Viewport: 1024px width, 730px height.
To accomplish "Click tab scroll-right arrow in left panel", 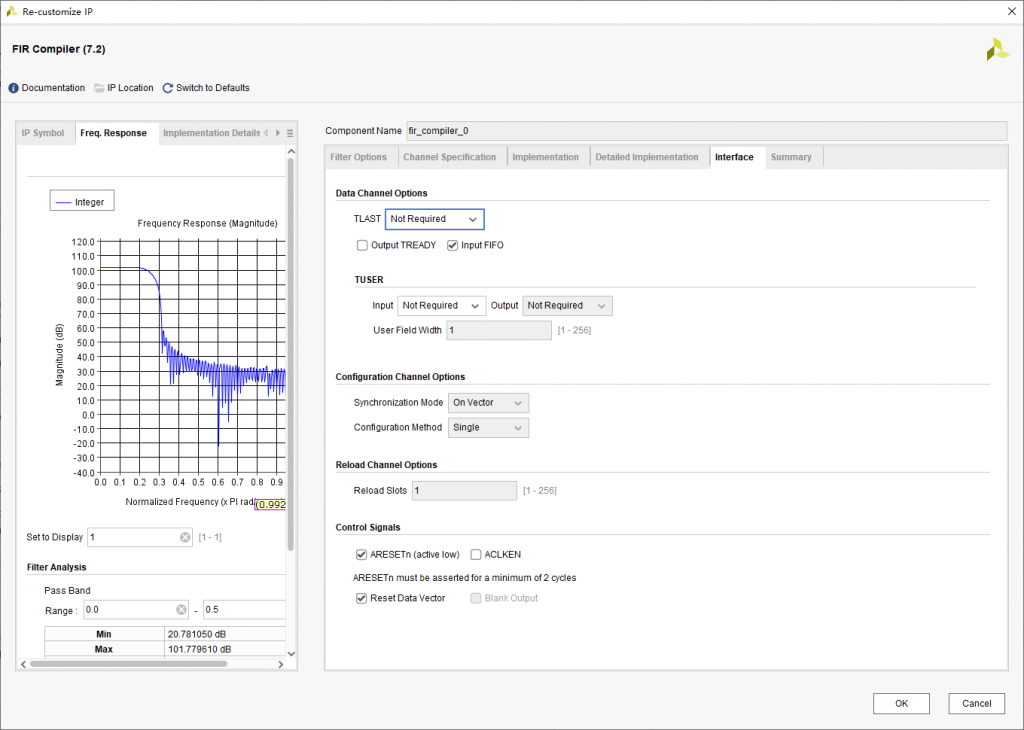I will 278,133.
